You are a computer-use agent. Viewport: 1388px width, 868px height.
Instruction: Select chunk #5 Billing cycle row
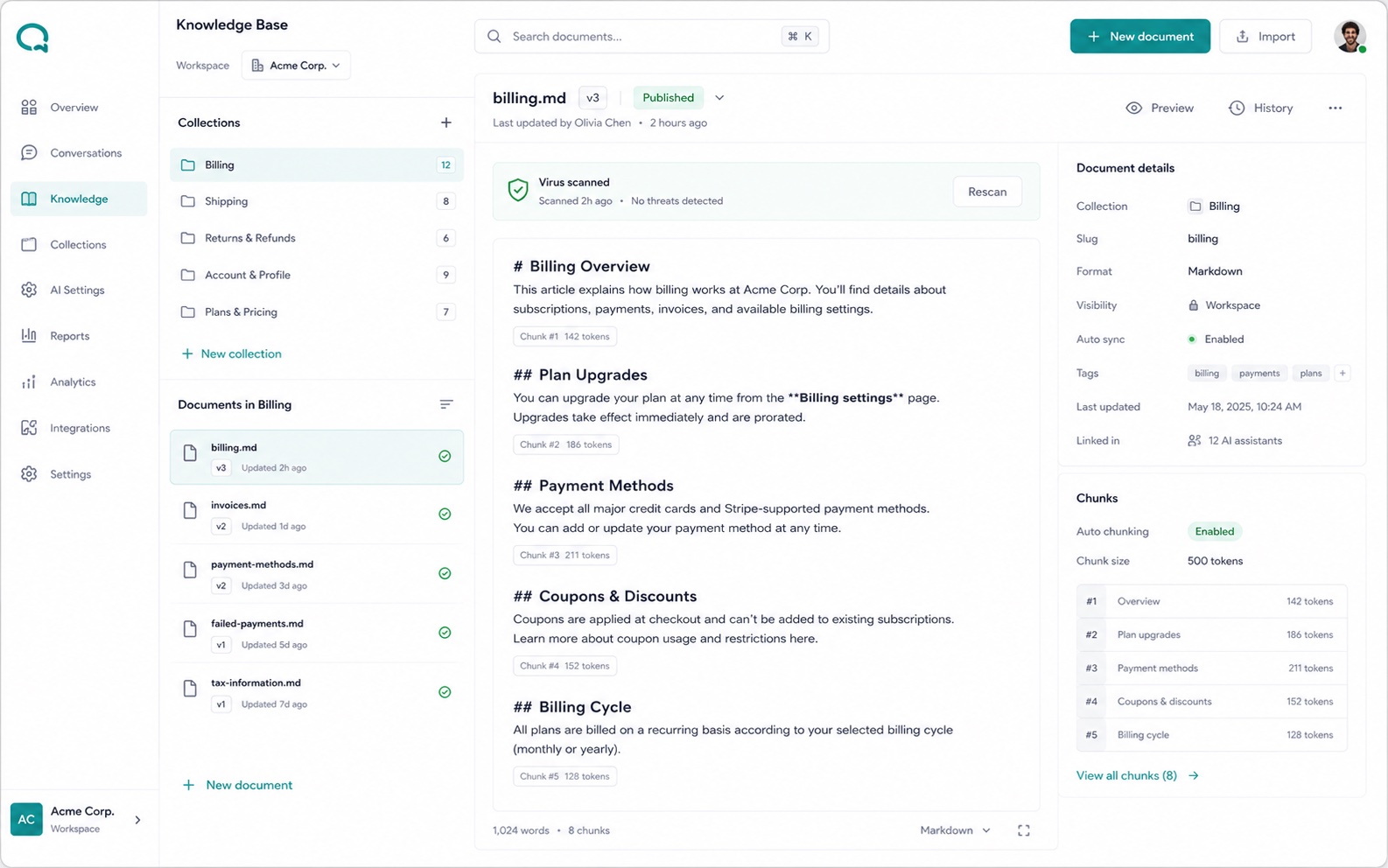1211,735
